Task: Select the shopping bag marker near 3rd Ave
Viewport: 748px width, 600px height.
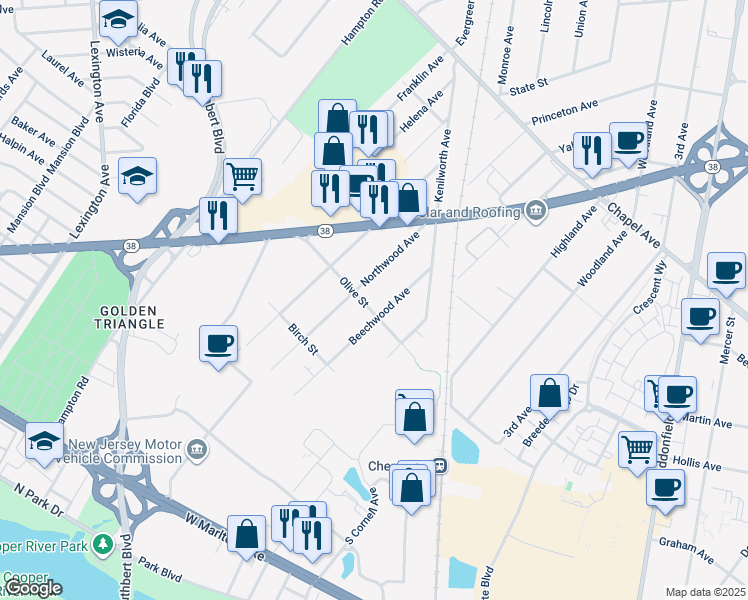Action: 550,395
